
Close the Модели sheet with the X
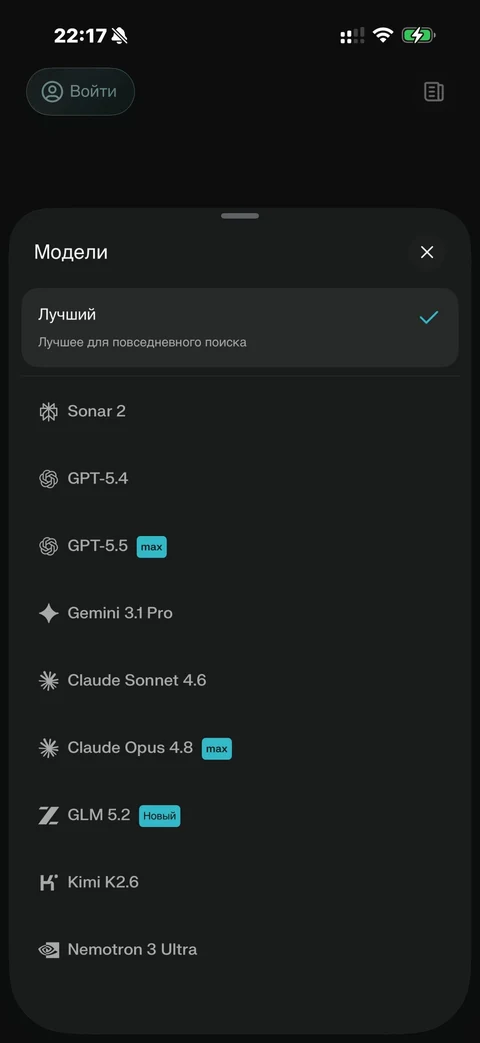pyautogui.click(x=427, y=252)
